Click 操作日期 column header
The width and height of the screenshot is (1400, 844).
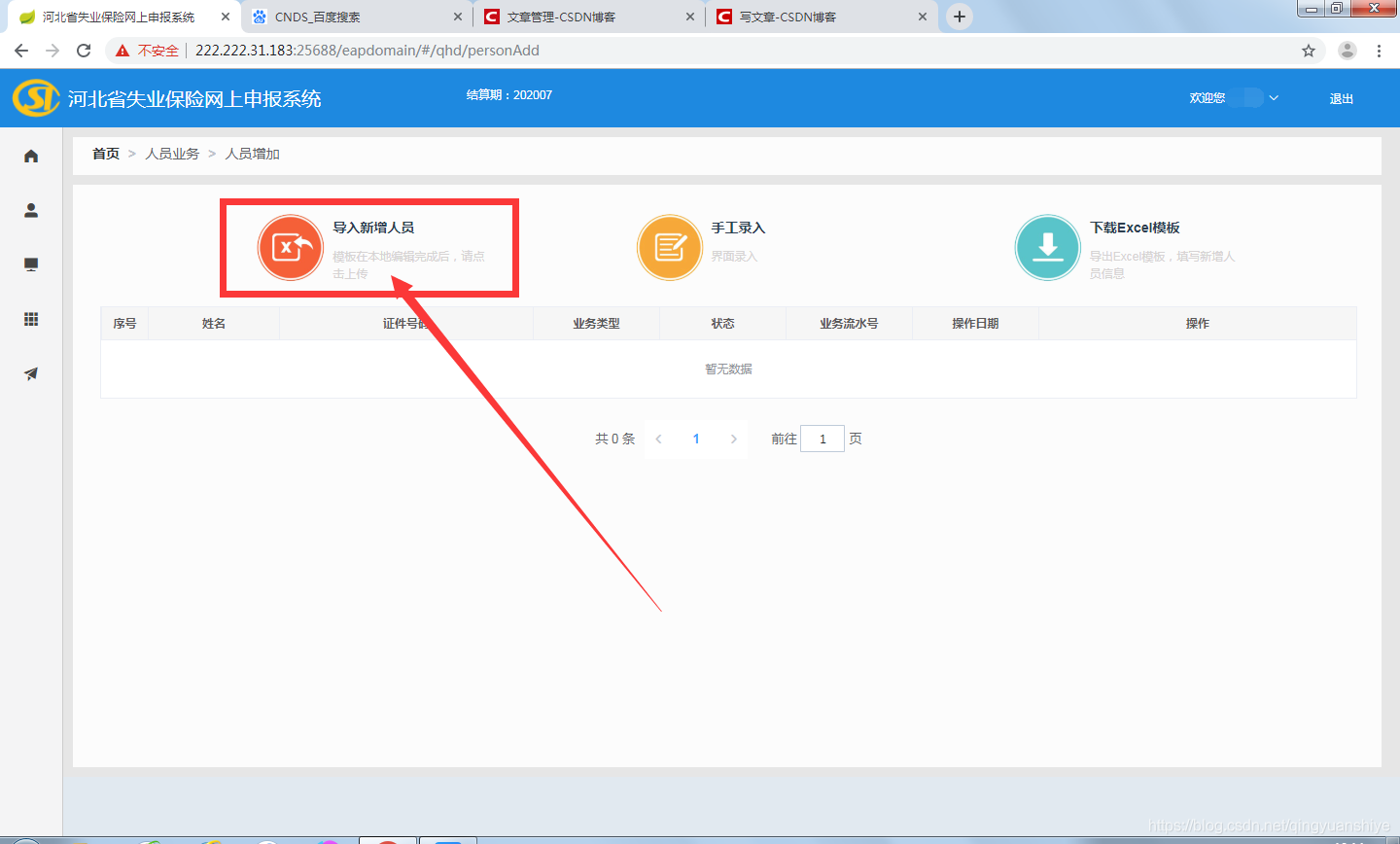[975, 324]
